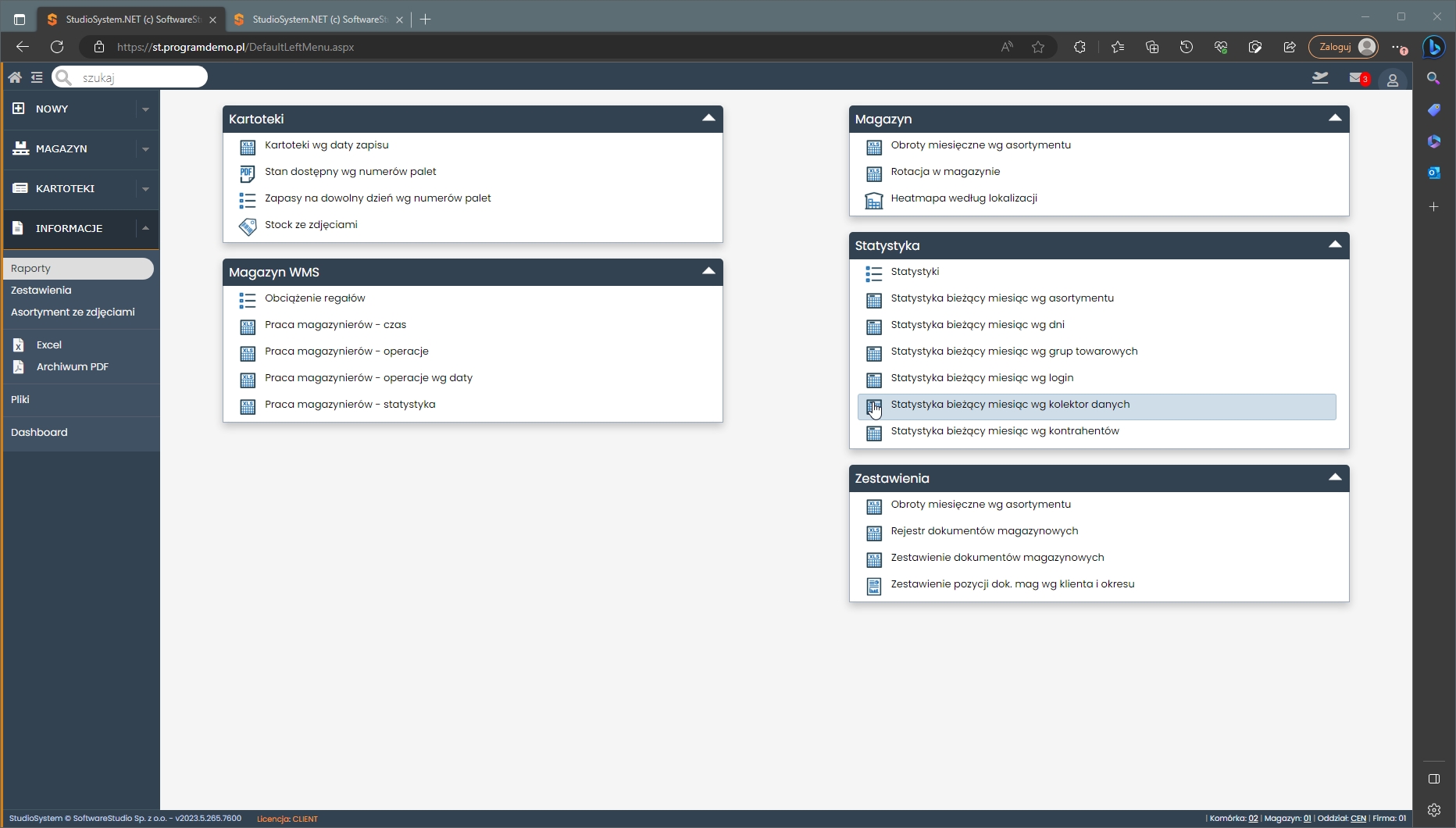Expand the NOWY menu arrow

[145, 109]
